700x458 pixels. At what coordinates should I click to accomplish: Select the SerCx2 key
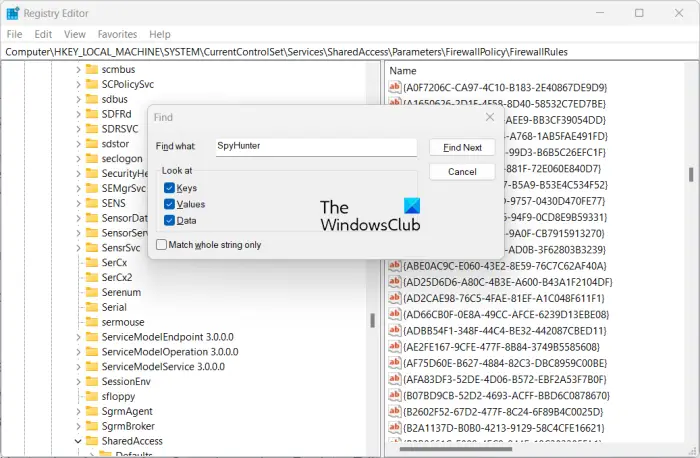click(117, 277)
